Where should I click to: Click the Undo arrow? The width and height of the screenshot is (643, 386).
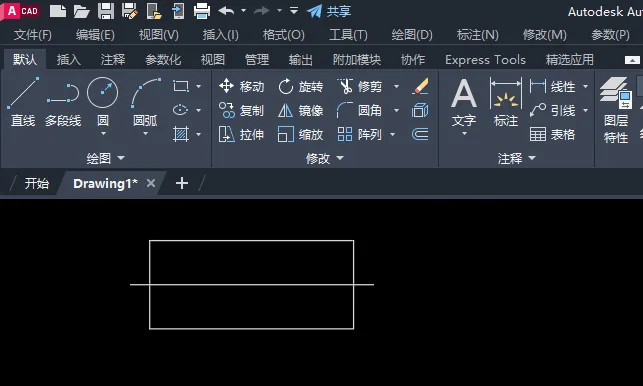pyautogui.click(x=226, y=11)
